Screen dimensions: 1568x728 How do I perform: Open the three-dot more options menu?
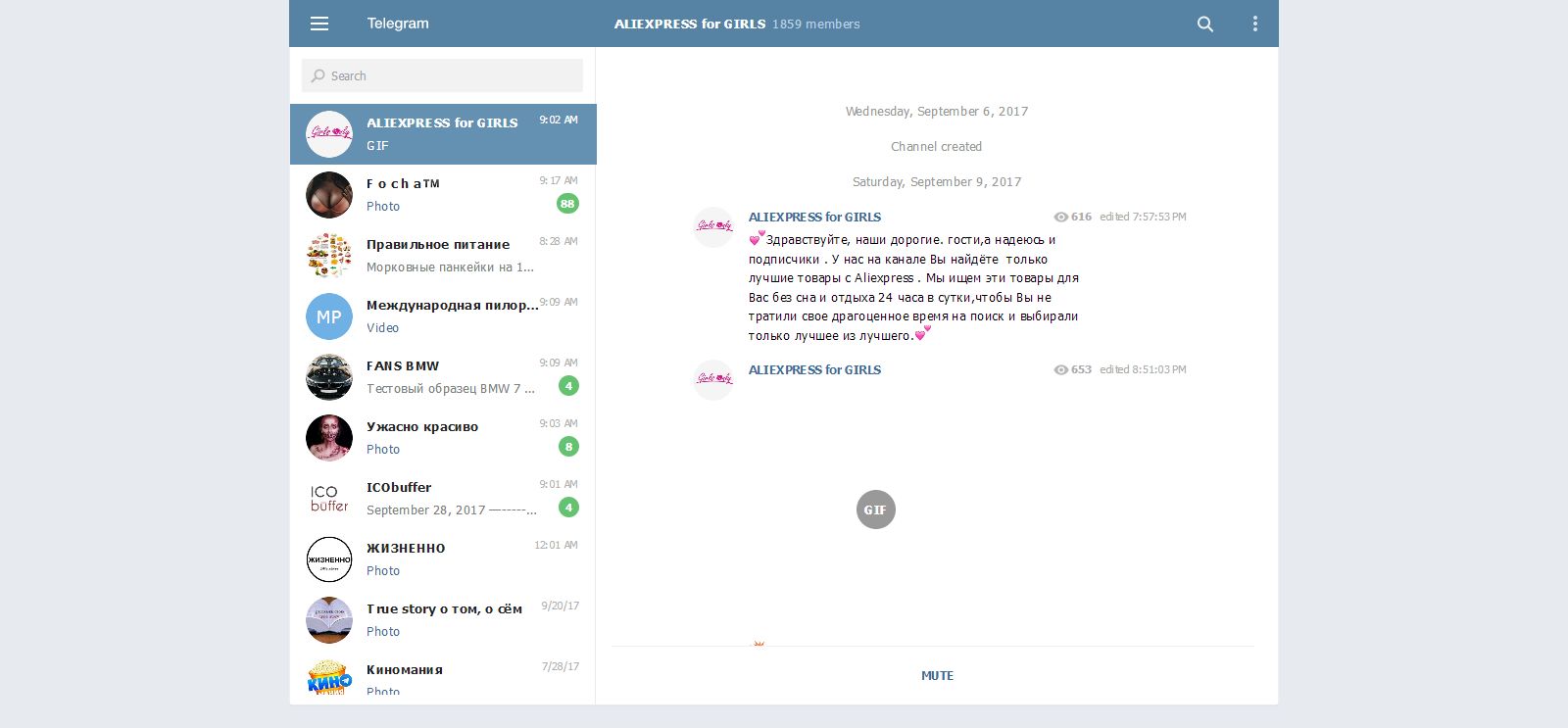click(x=1254, y=24)
